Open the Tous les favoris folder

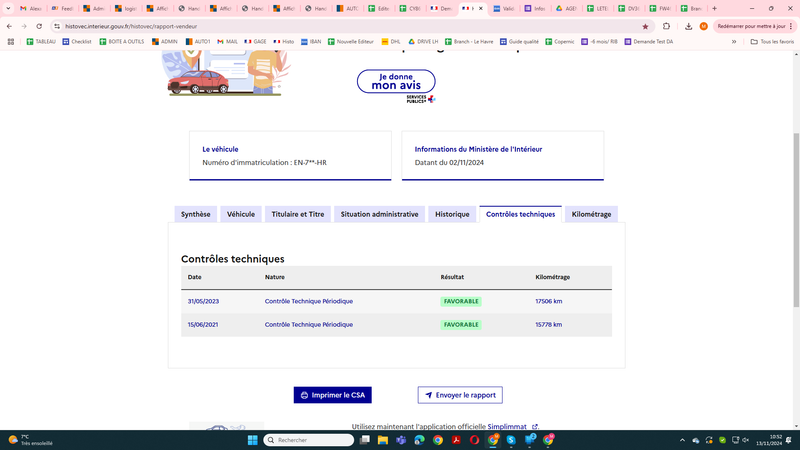(x=772, y=42)
